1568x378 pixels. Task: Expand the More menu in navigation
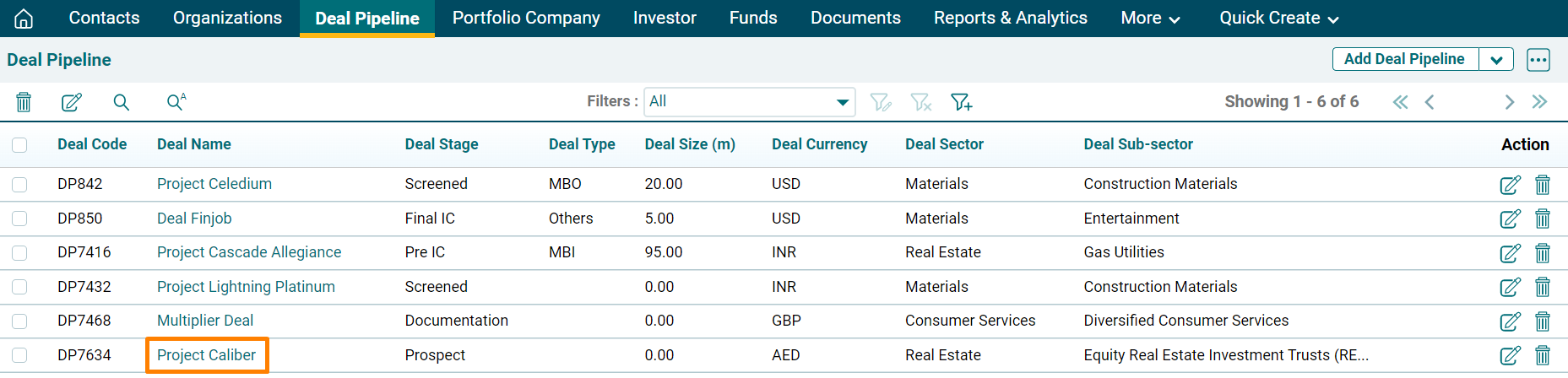click(1149, 18)
